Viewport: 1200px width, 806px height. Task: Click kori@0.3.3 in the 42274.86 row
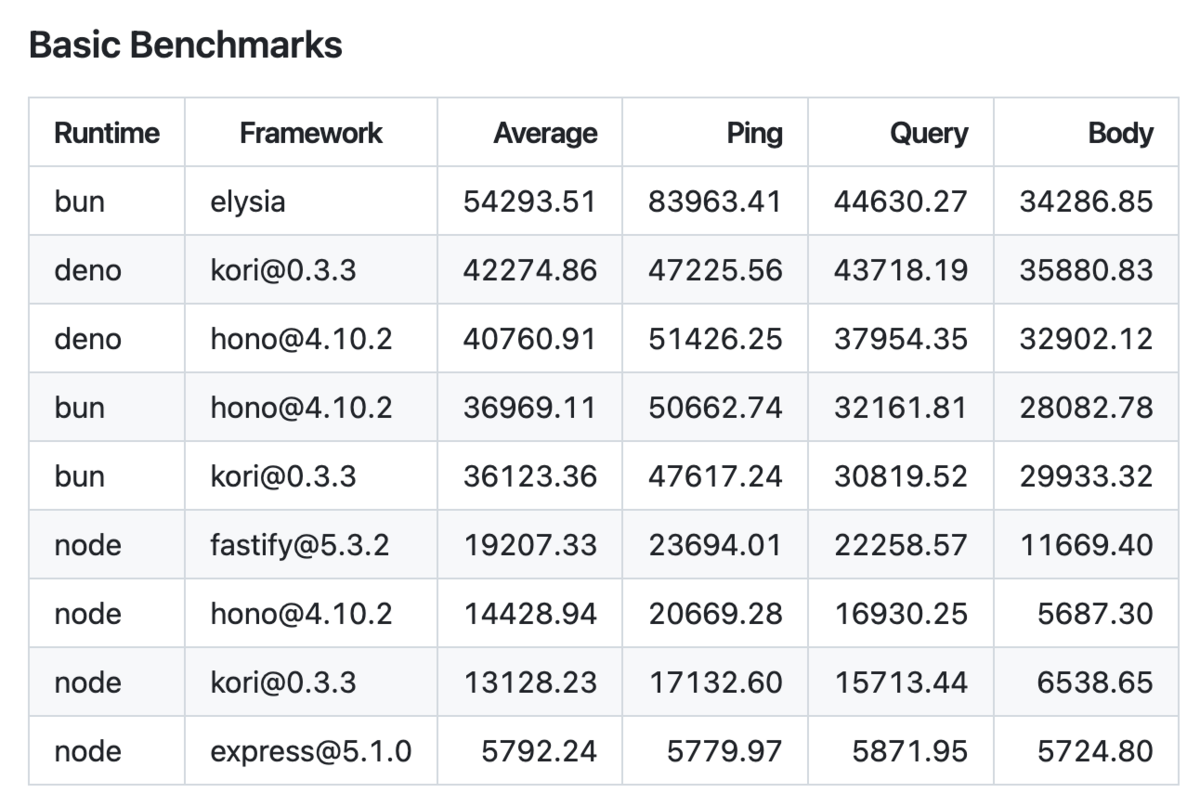pyautogui.click(x=283, y=270)
